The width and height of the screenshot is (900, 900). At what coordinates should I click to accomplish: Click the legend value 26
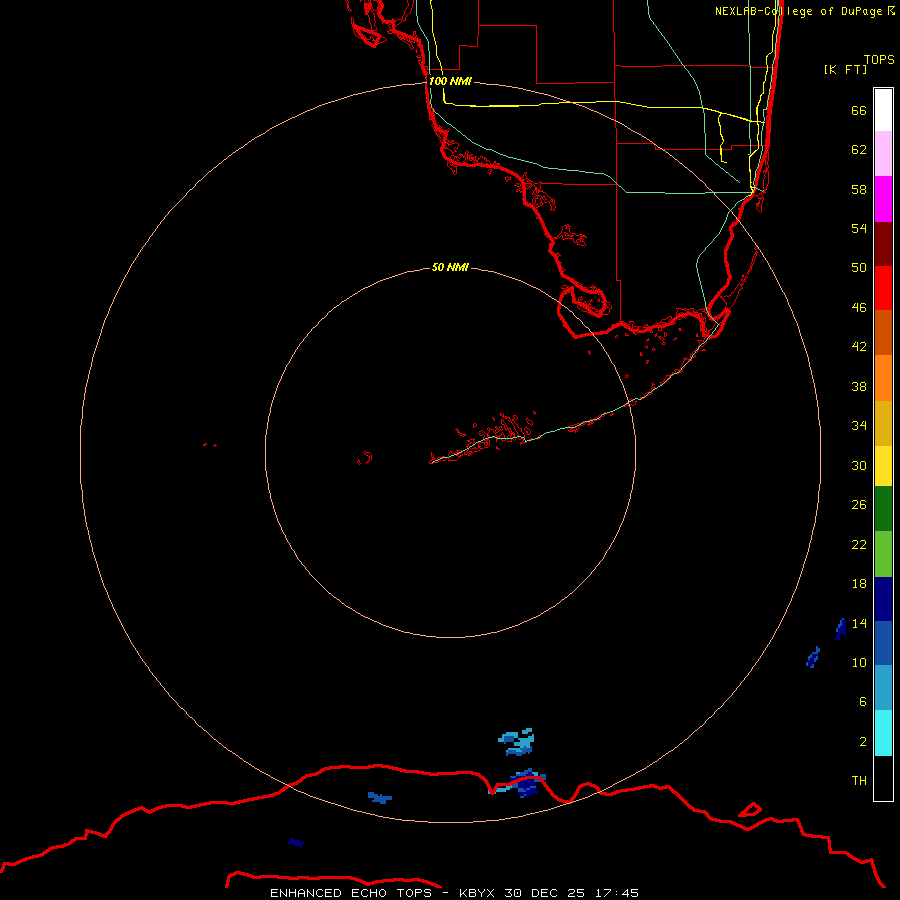pyautogui.click(x=859, y=505)
